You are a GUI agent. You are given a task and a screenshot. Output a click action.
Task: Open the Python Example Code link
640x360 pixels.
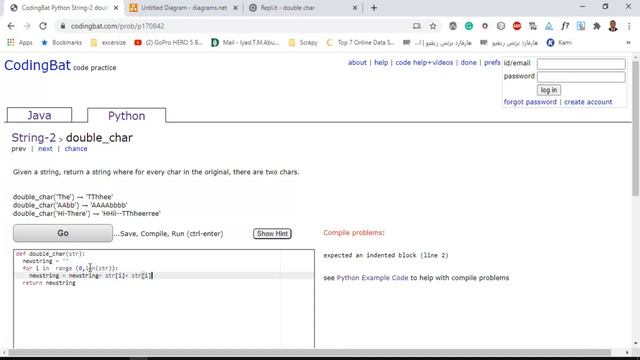click(x=372, y=278)
